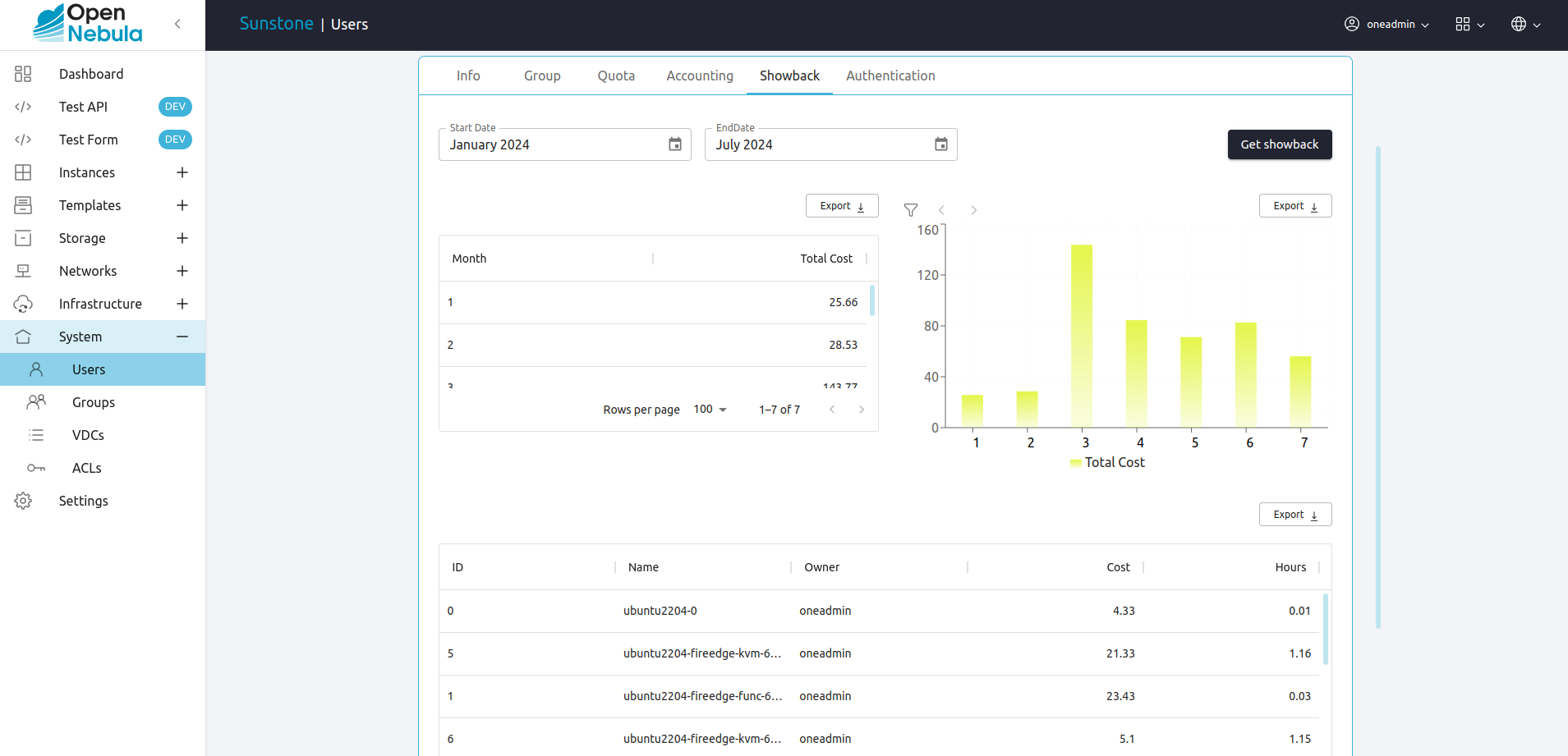Click the Storage box icon
This screenshot has width=1568, height=756.
pyautogui.click(x=23, y=238)
